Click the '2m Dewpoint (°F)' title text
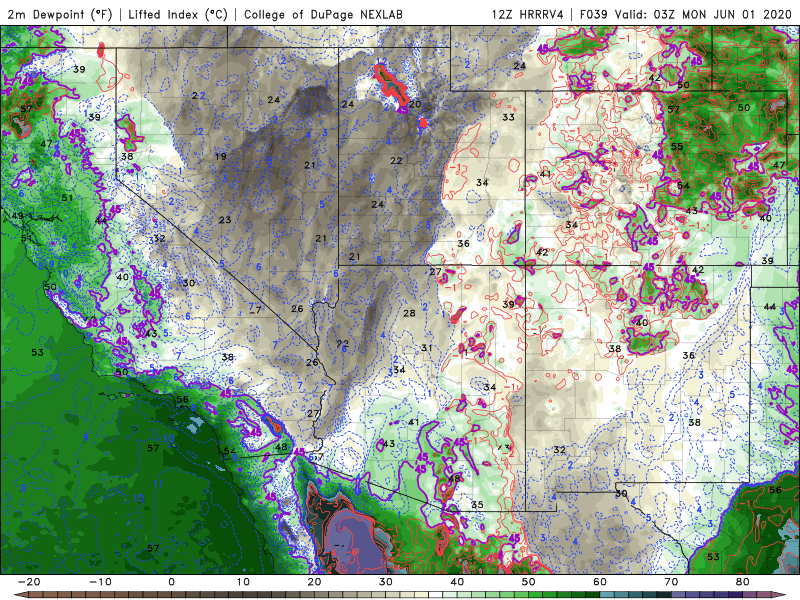 pos(60,14)
